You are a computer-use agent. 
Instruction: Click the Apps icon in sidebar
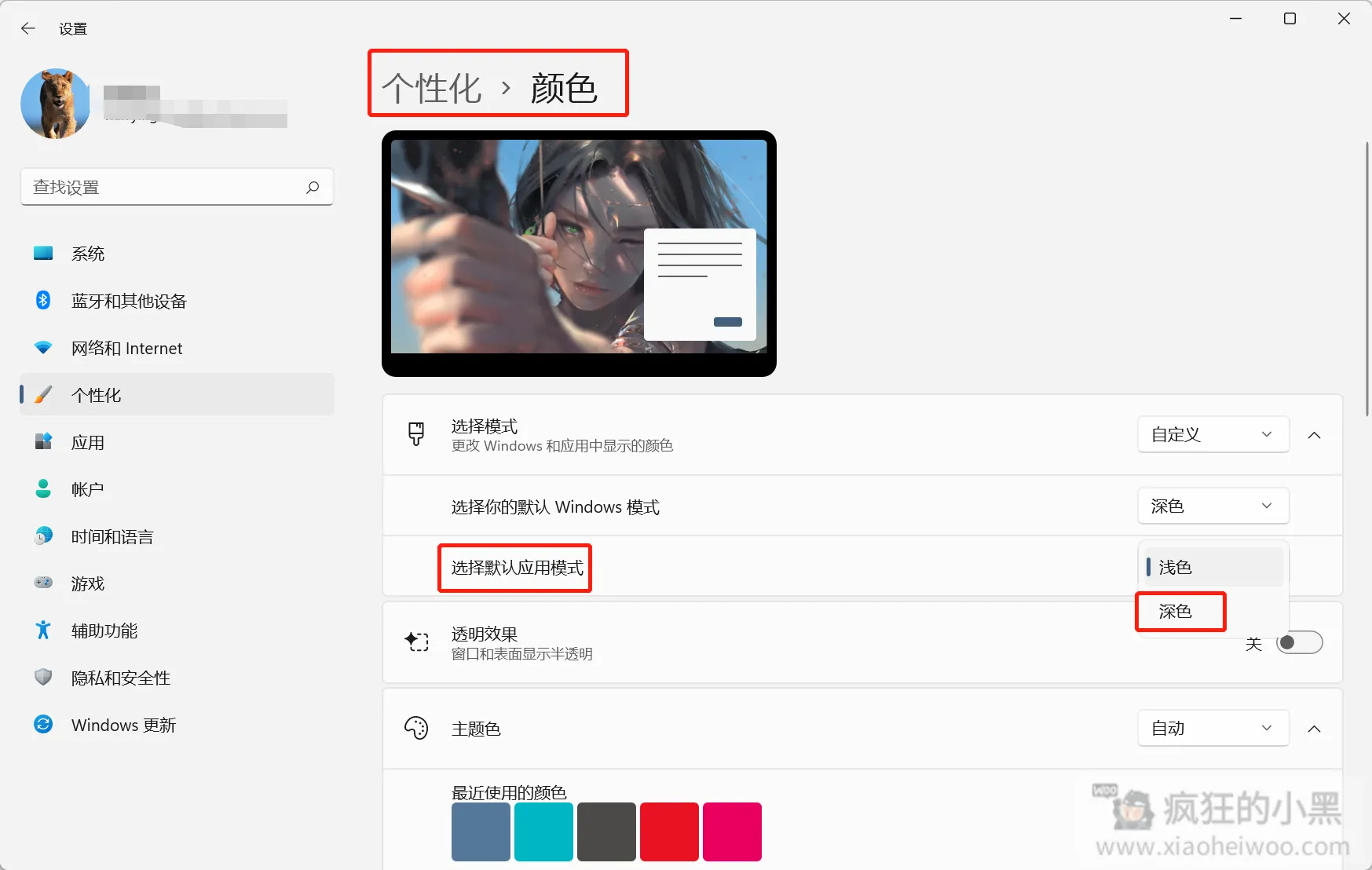point(43,441)
